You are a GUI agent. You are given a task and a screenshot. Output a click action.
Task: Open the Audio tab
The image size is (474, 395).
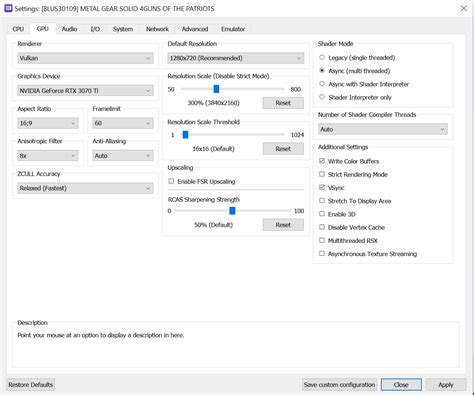69,29
